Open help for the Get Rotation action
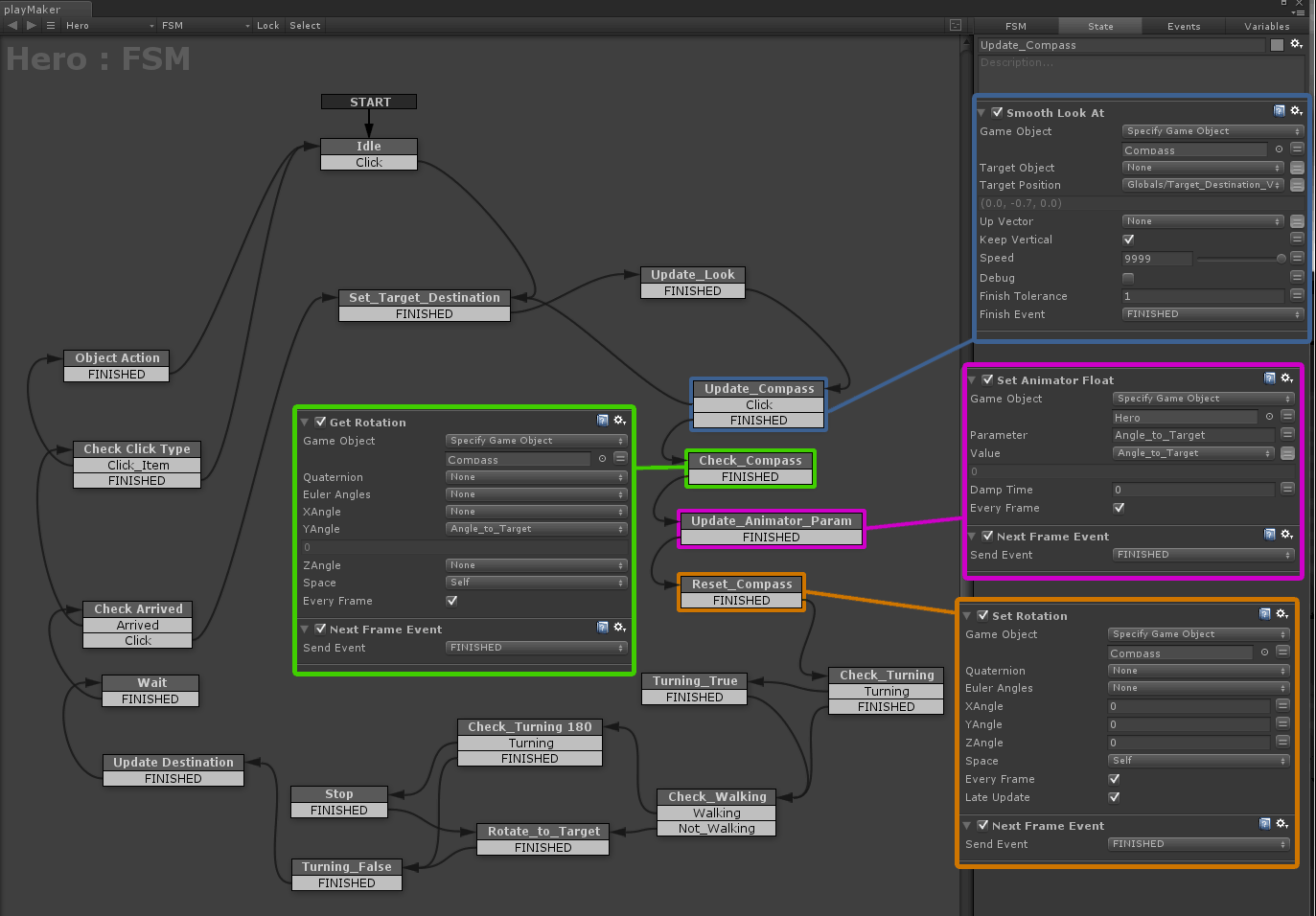1316x916 pixels. 602,421
